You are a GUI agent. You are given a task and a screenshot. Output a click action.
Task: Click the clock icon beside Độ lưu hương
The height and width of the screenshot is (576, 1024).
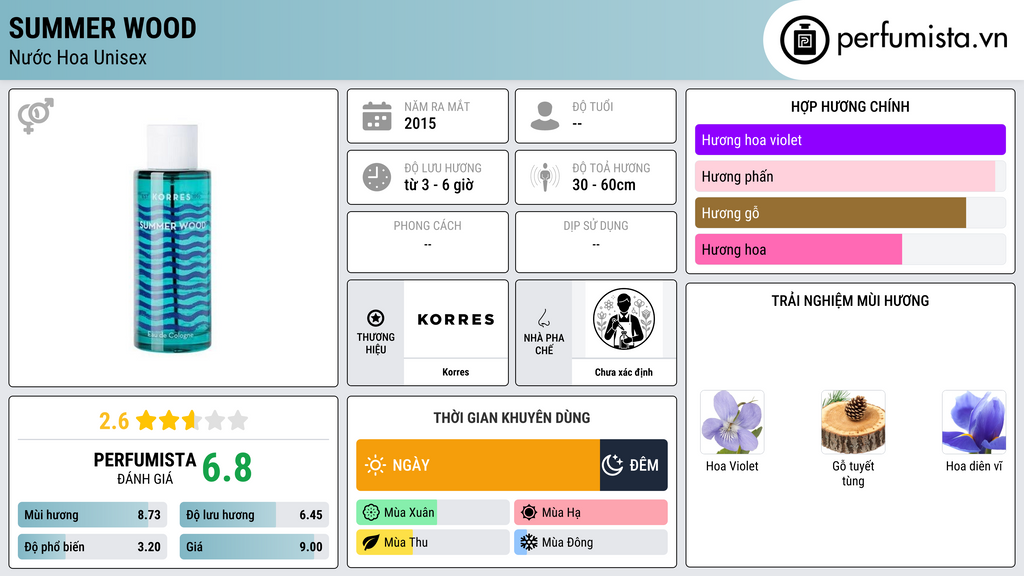[377, 177]
